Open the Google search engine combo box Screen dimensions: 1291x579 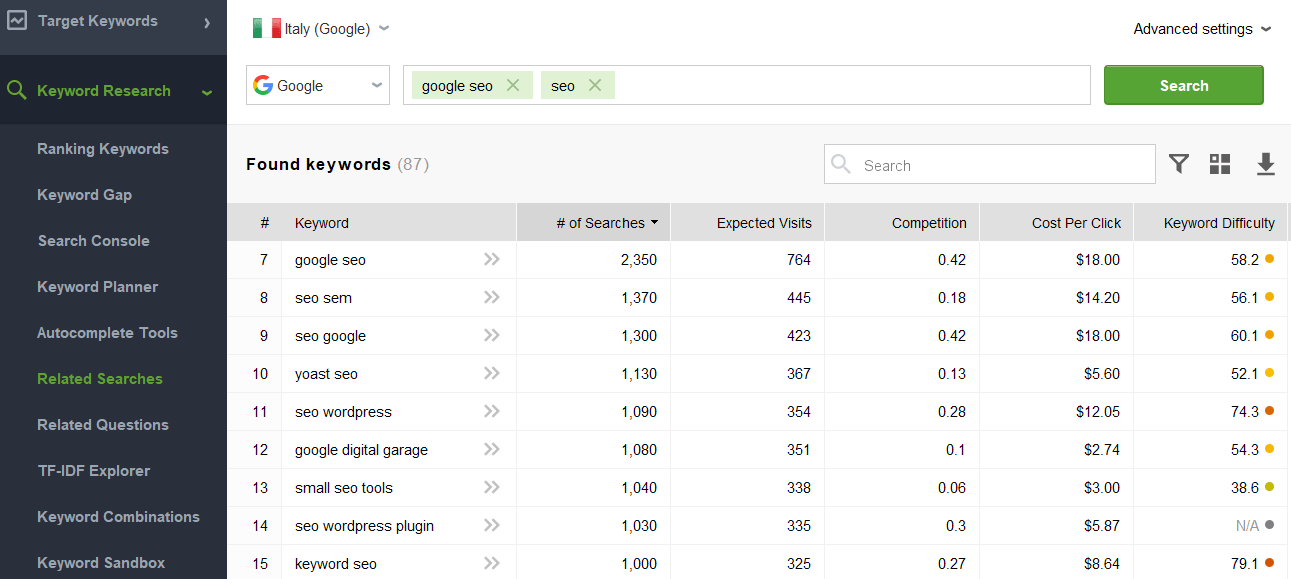click(x=318, y=85)
